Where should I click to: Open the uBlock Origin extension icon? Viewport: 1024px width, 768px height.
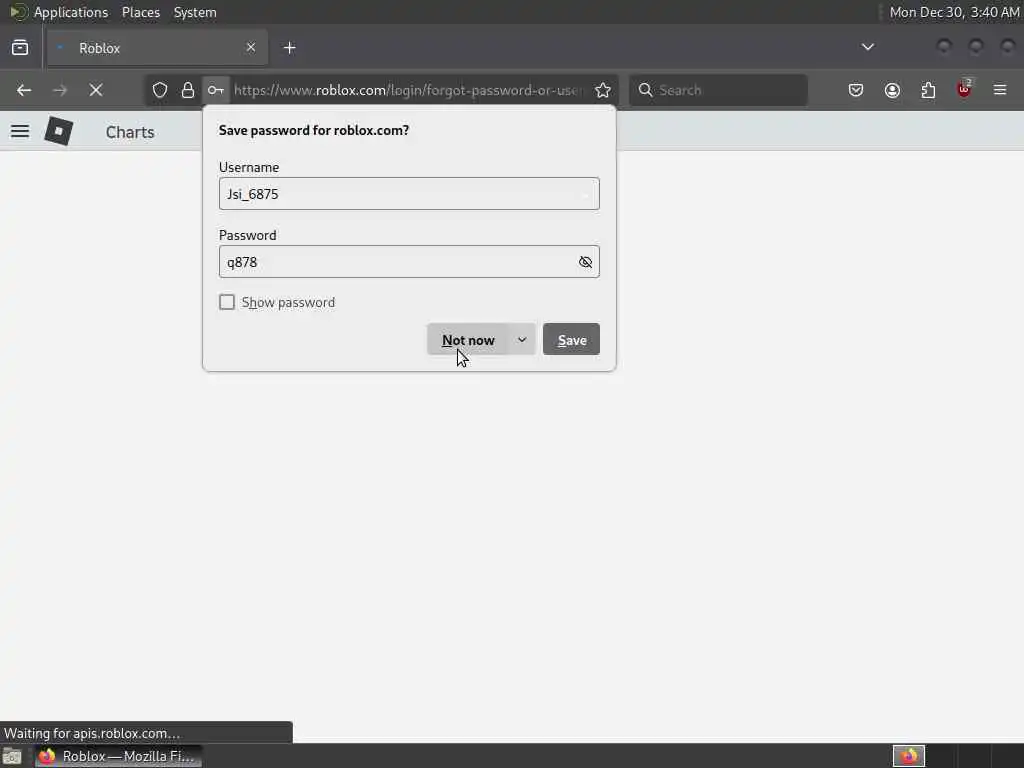point(965,89)
